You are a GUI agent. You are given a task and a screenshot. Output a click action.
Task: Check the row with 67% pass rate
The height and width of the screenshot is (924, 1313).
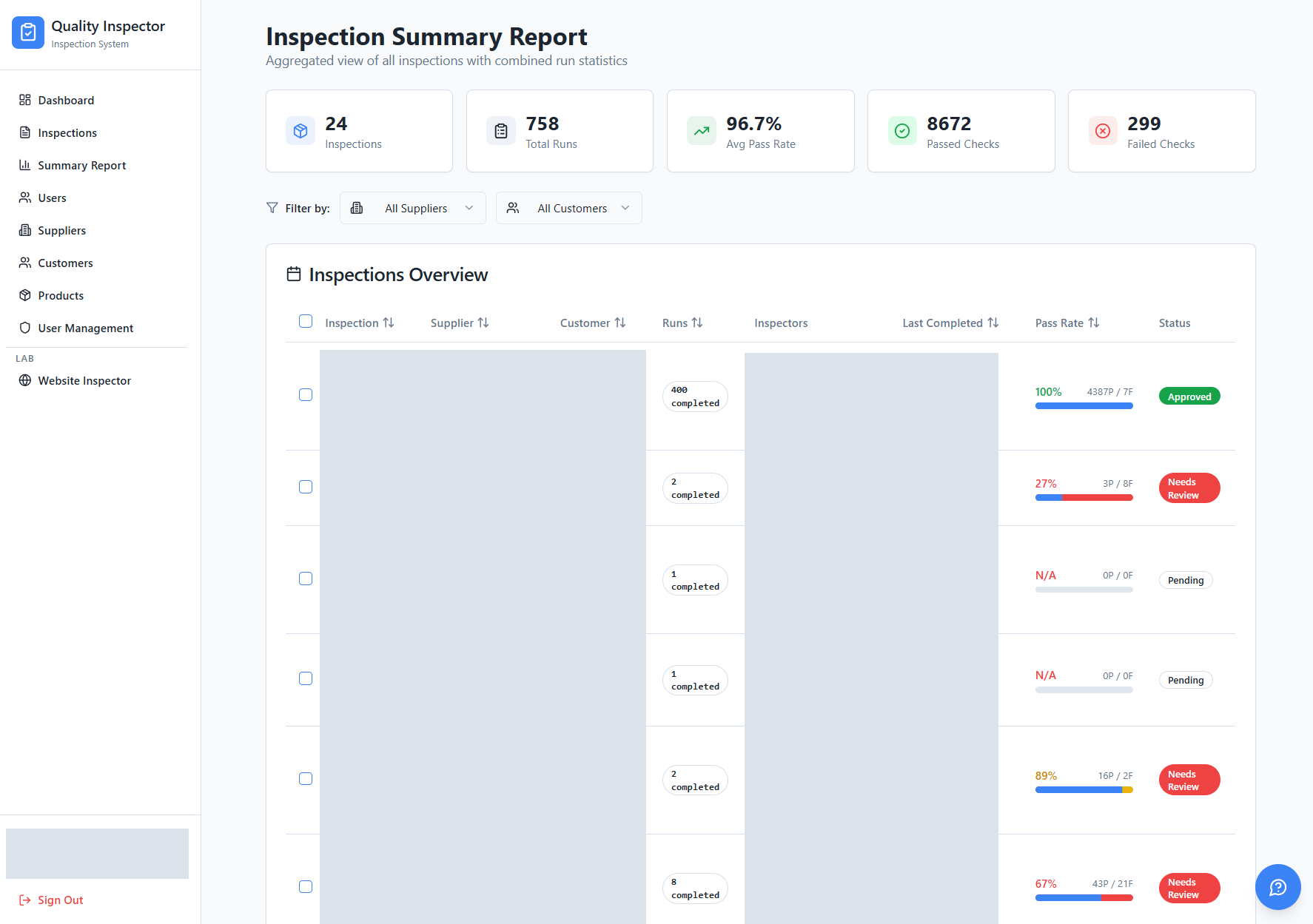tap(306, 886)
